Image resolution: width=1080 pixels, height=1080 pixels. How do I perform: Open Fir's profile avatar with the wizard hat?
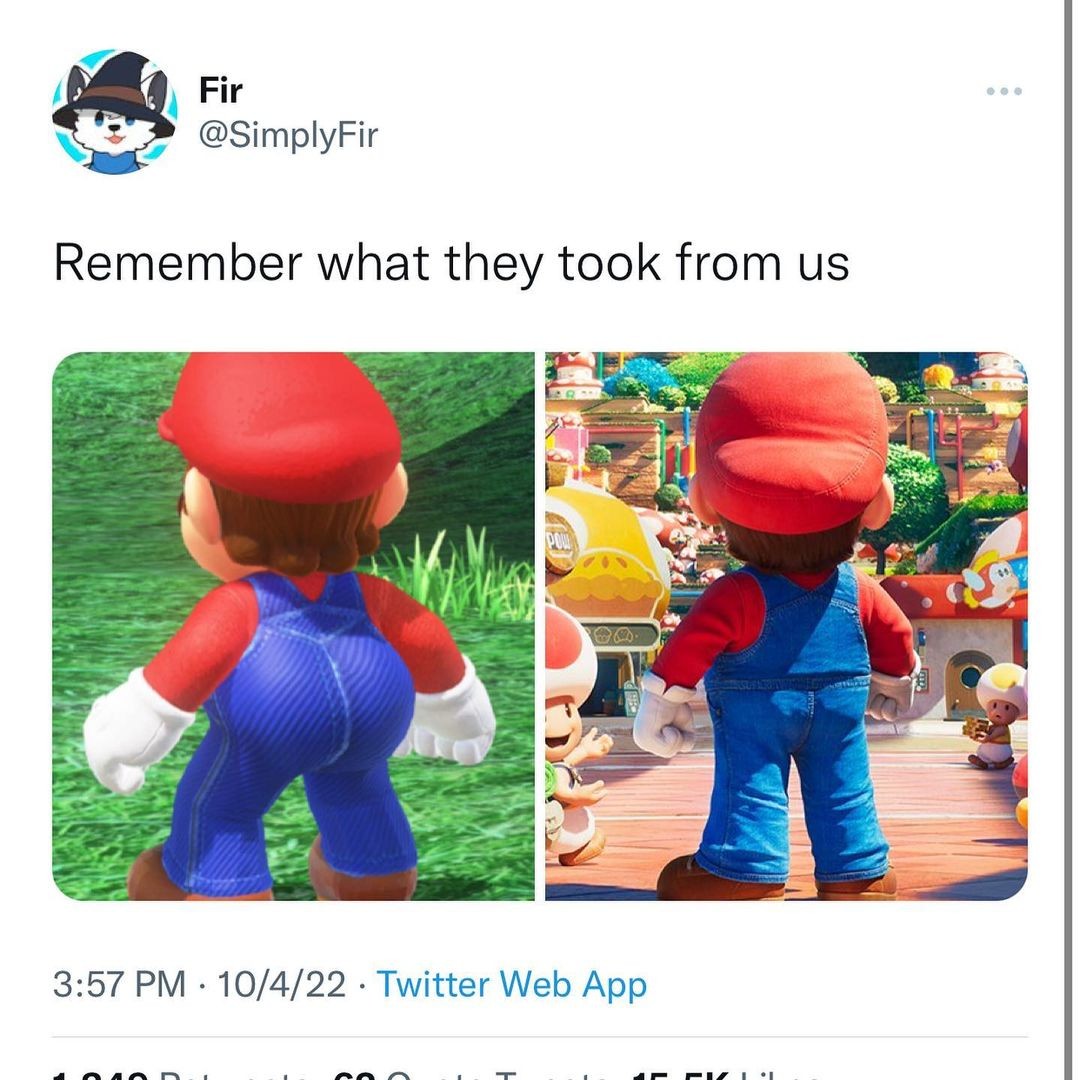114,112
